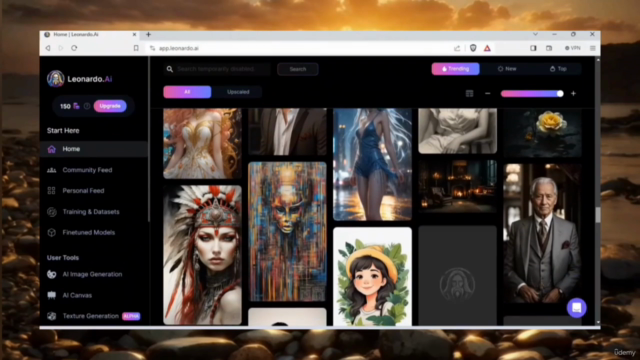Image resolution: width=640 pixels, height=360 pixels.
Task: Click the image size slider handle
Action: (x=560, y=93)
